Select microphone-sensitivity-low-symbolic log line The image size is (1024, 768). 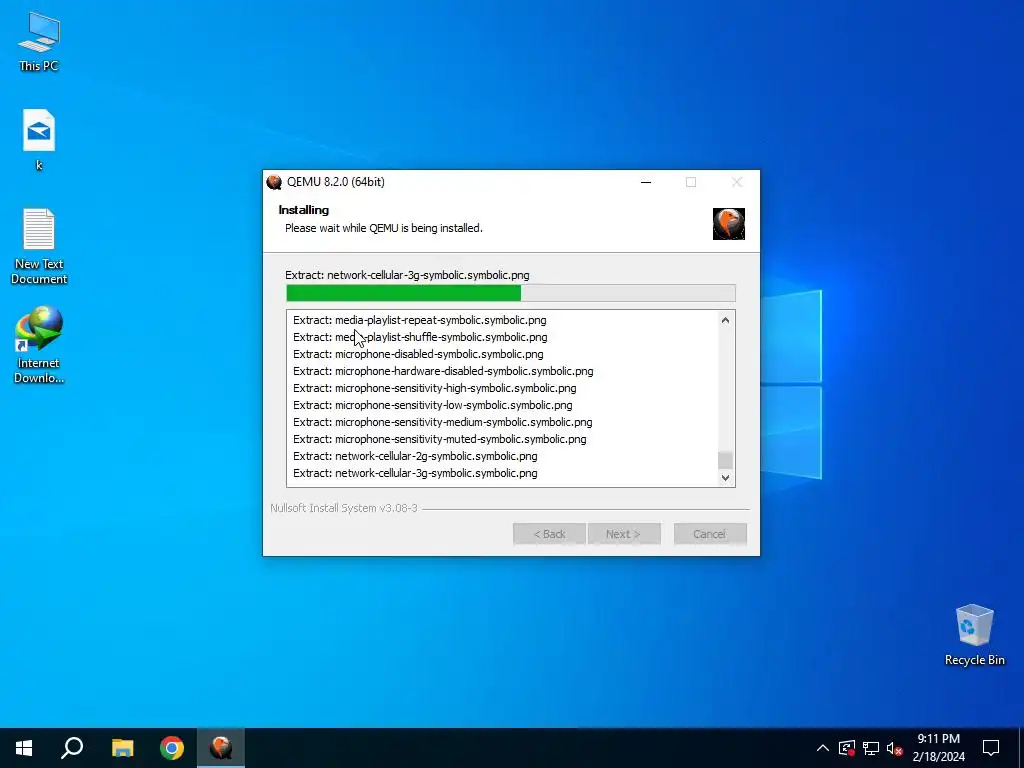click(x=433, y=405)
